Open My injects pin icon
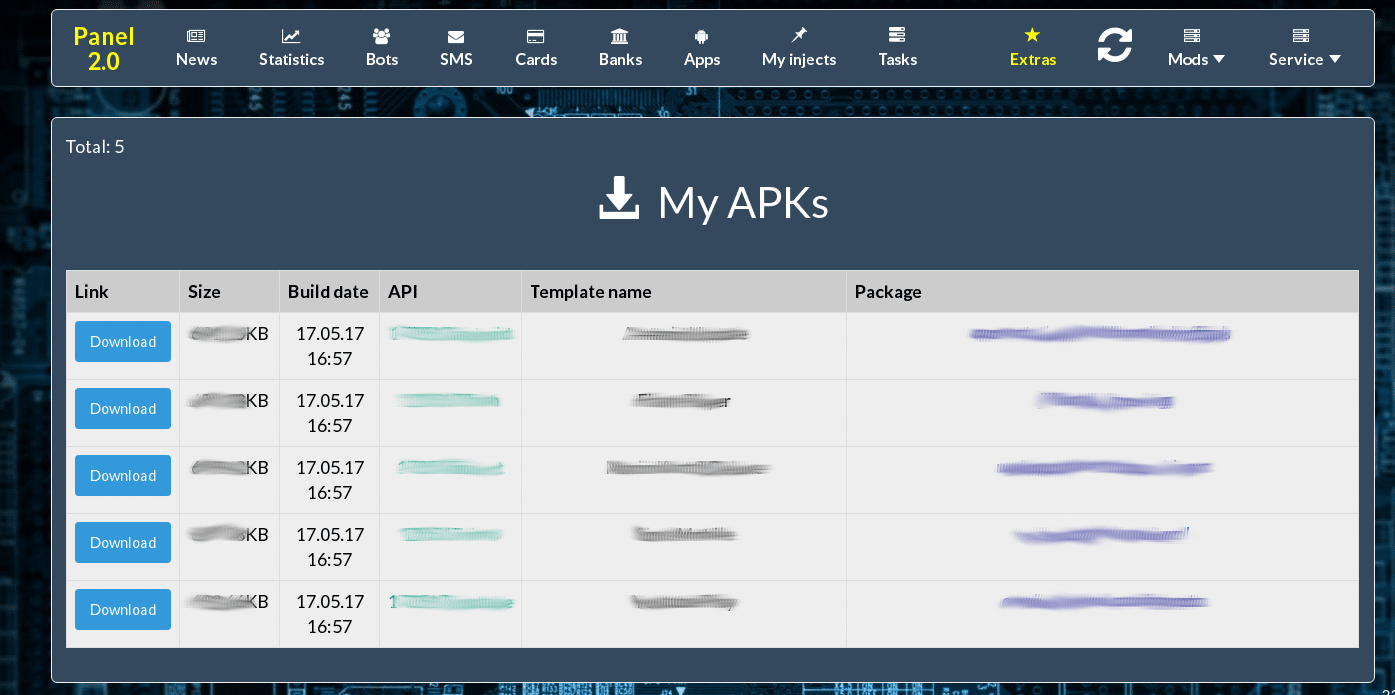This screenshot has width=1395, height=695. tap(799, 35)
